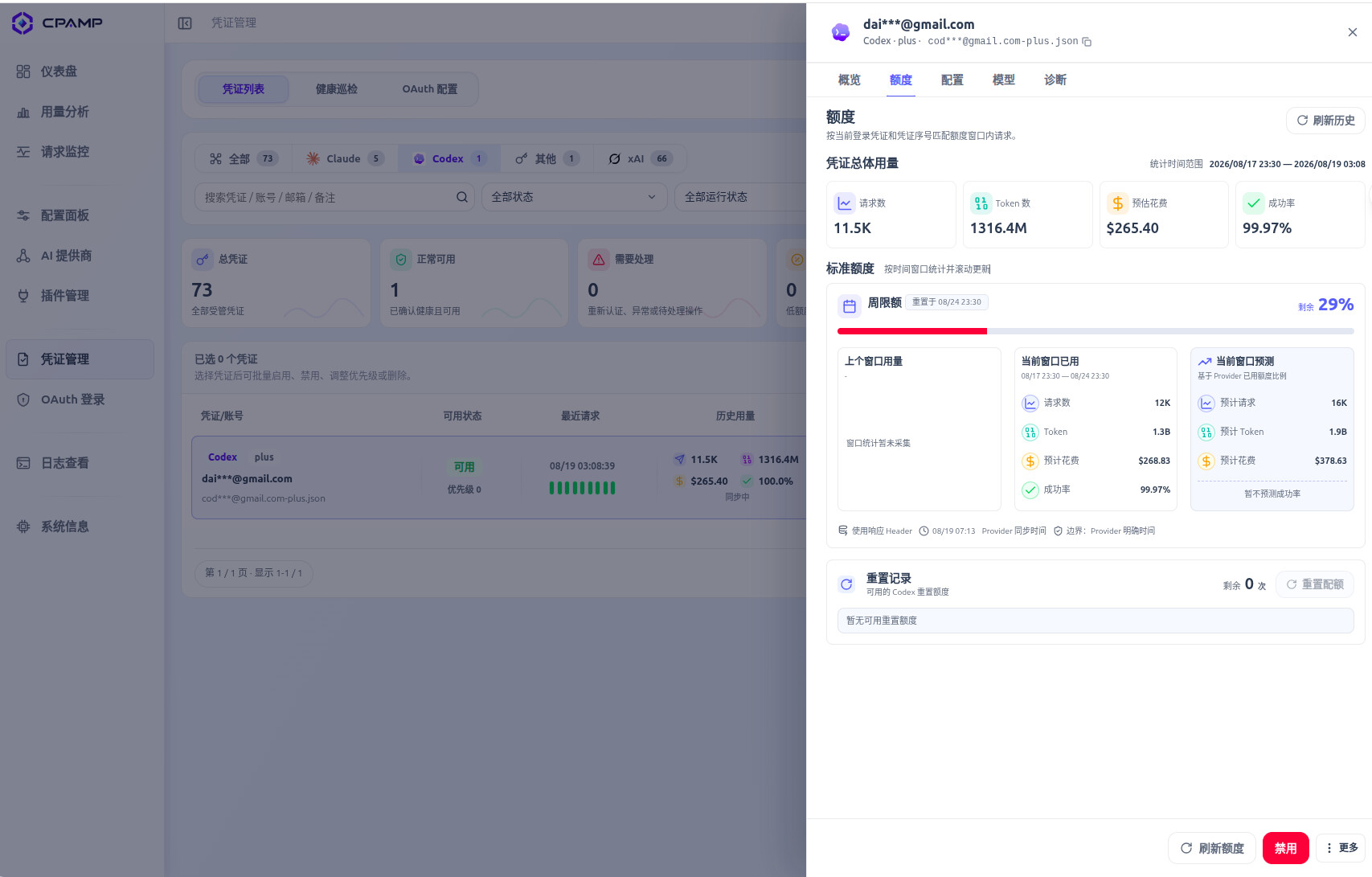Click the green health bar indicator
The width and height of the screenshot is (1372, 877).
[582, 487]
